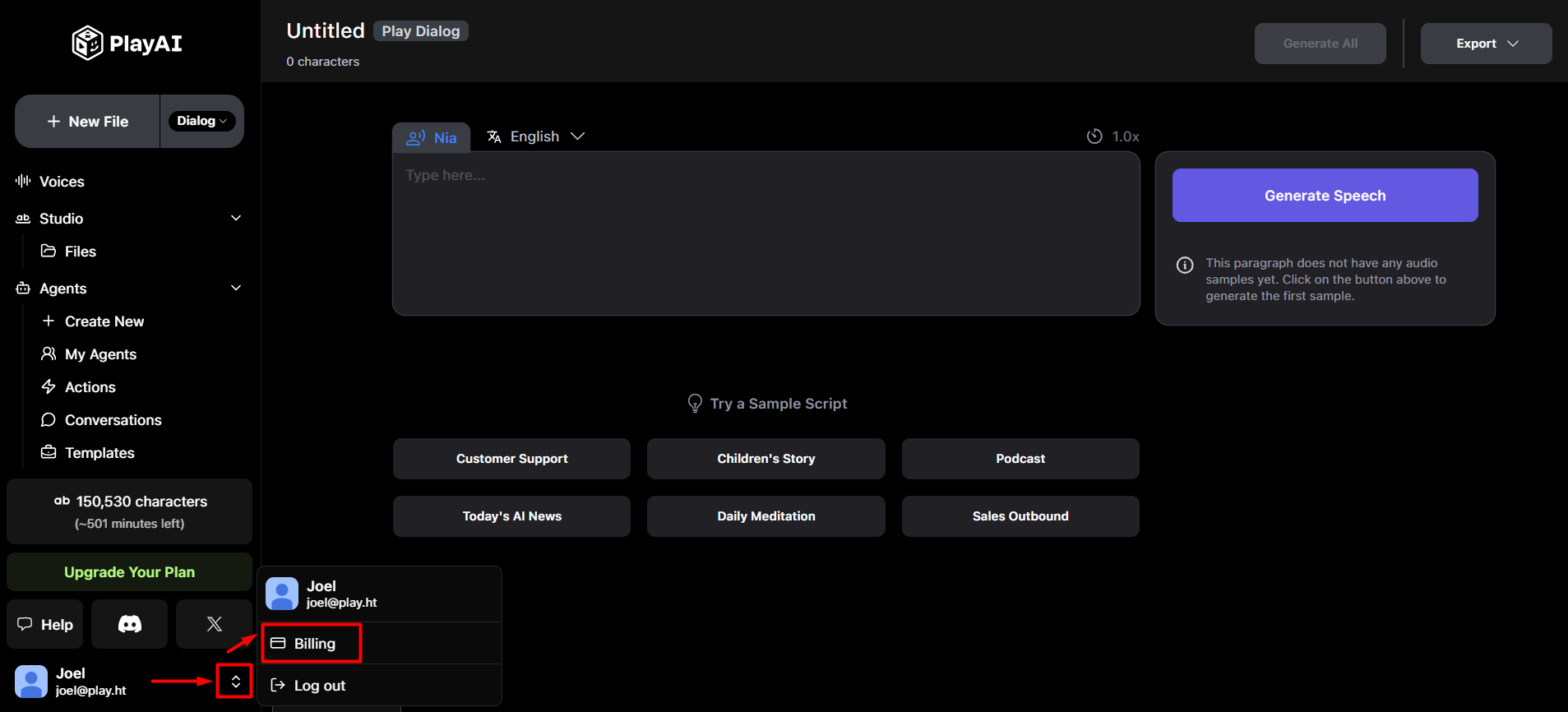Click Upgrade Your Plan
Viewport: 1568px width, 712px height.
coord(129,571)
